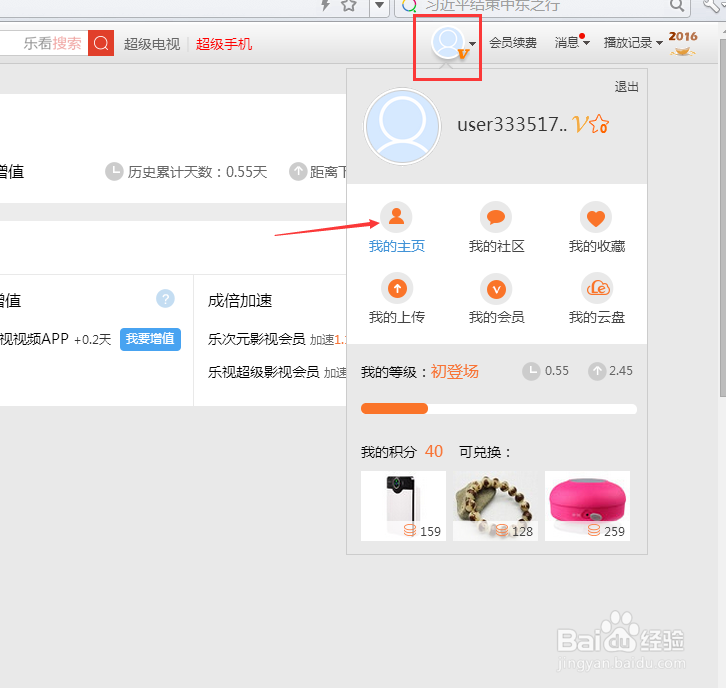Open the user avatar icon in header
The height and width of the screenshot is (688, 726).
point(448,43)
